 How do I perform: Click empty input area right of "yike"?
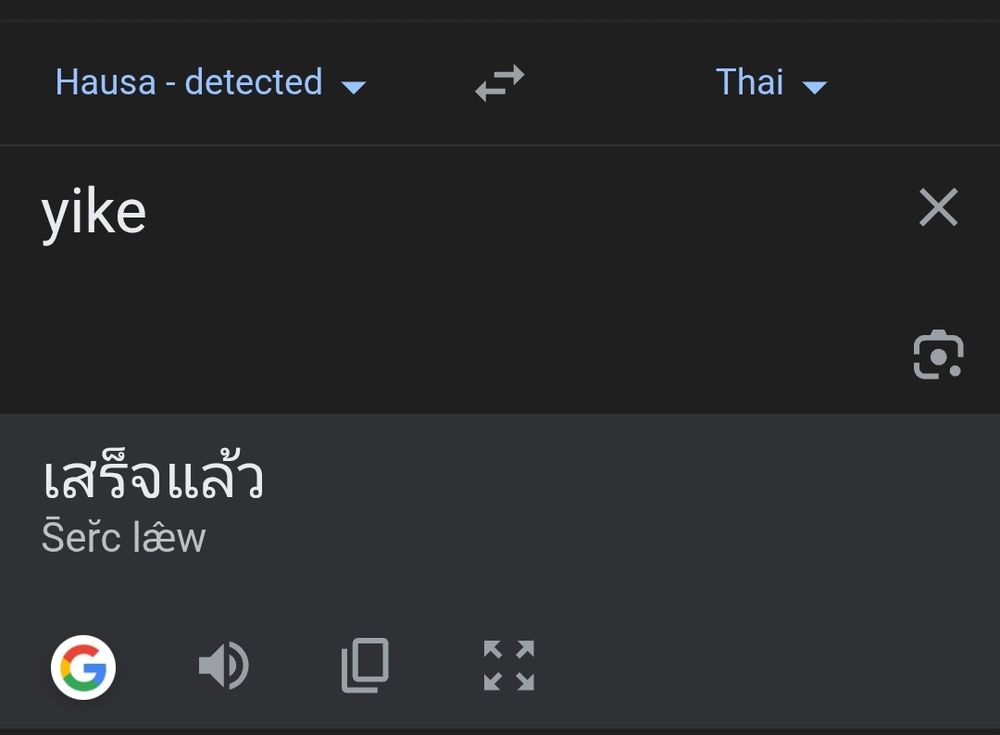(500, 212)
